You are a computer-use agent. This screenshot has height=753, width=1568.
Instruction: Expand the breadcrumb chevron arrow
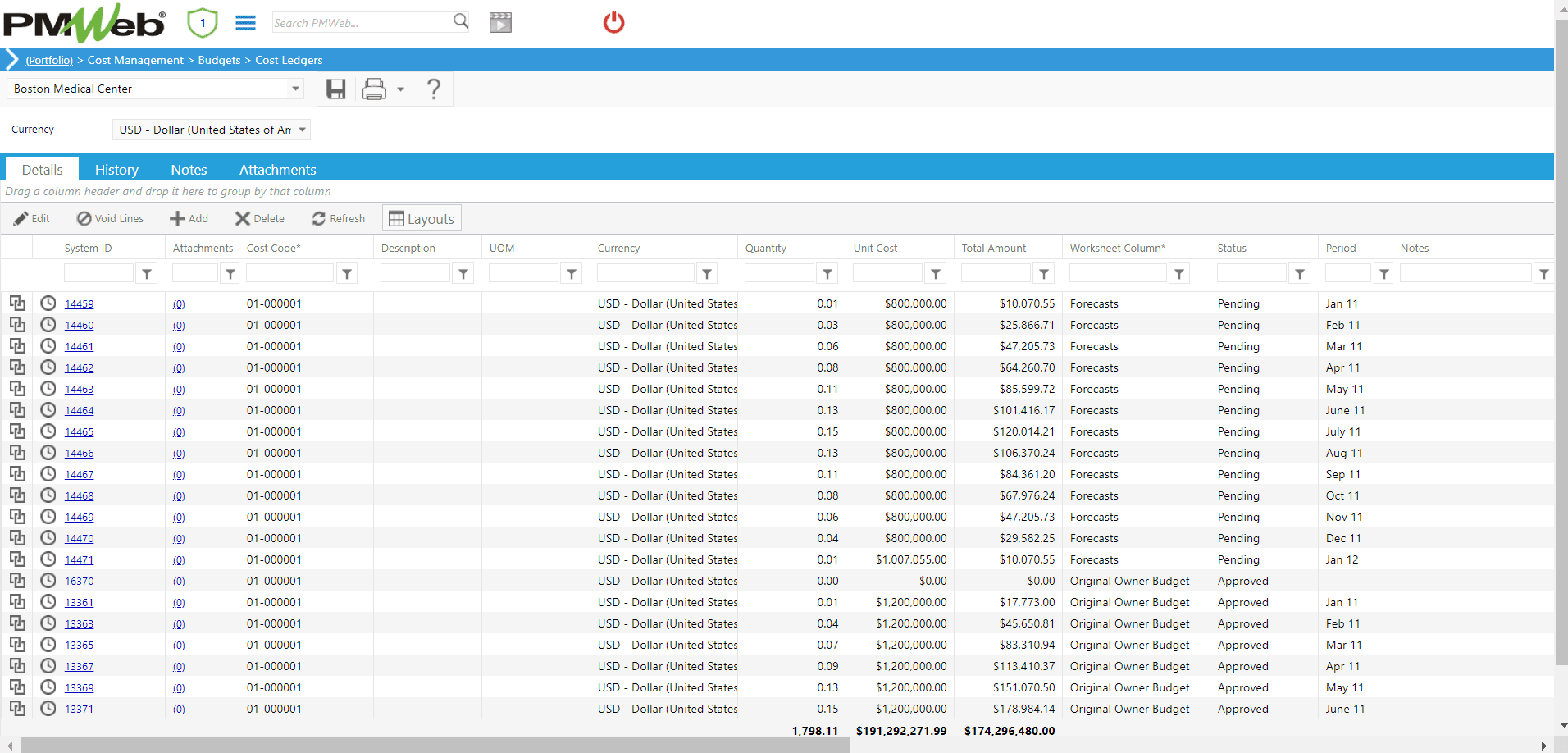[x=11, y=59]
